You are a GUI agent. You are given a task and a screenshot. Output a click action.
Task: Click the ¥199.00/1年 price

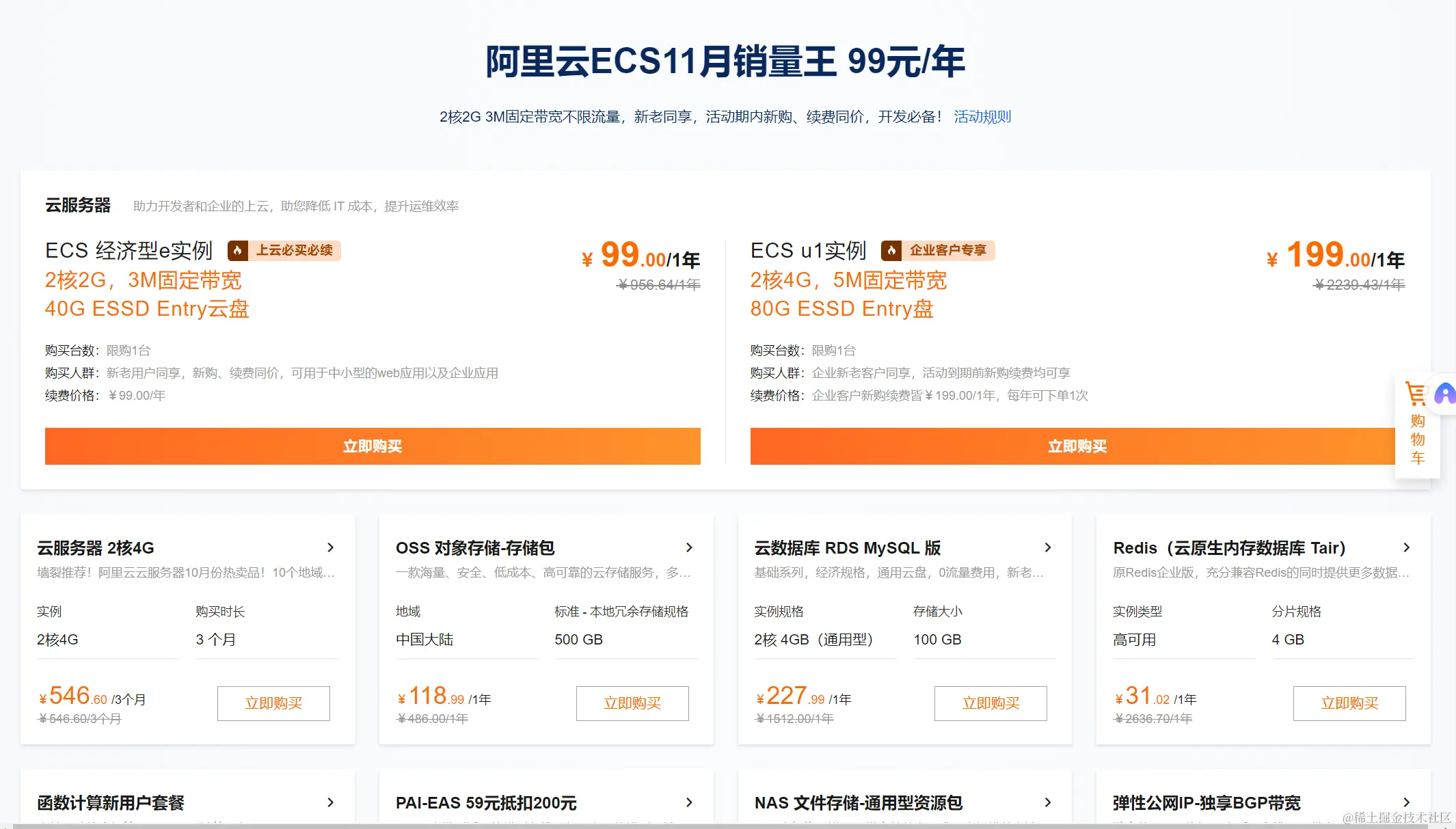click(1335, 256)
